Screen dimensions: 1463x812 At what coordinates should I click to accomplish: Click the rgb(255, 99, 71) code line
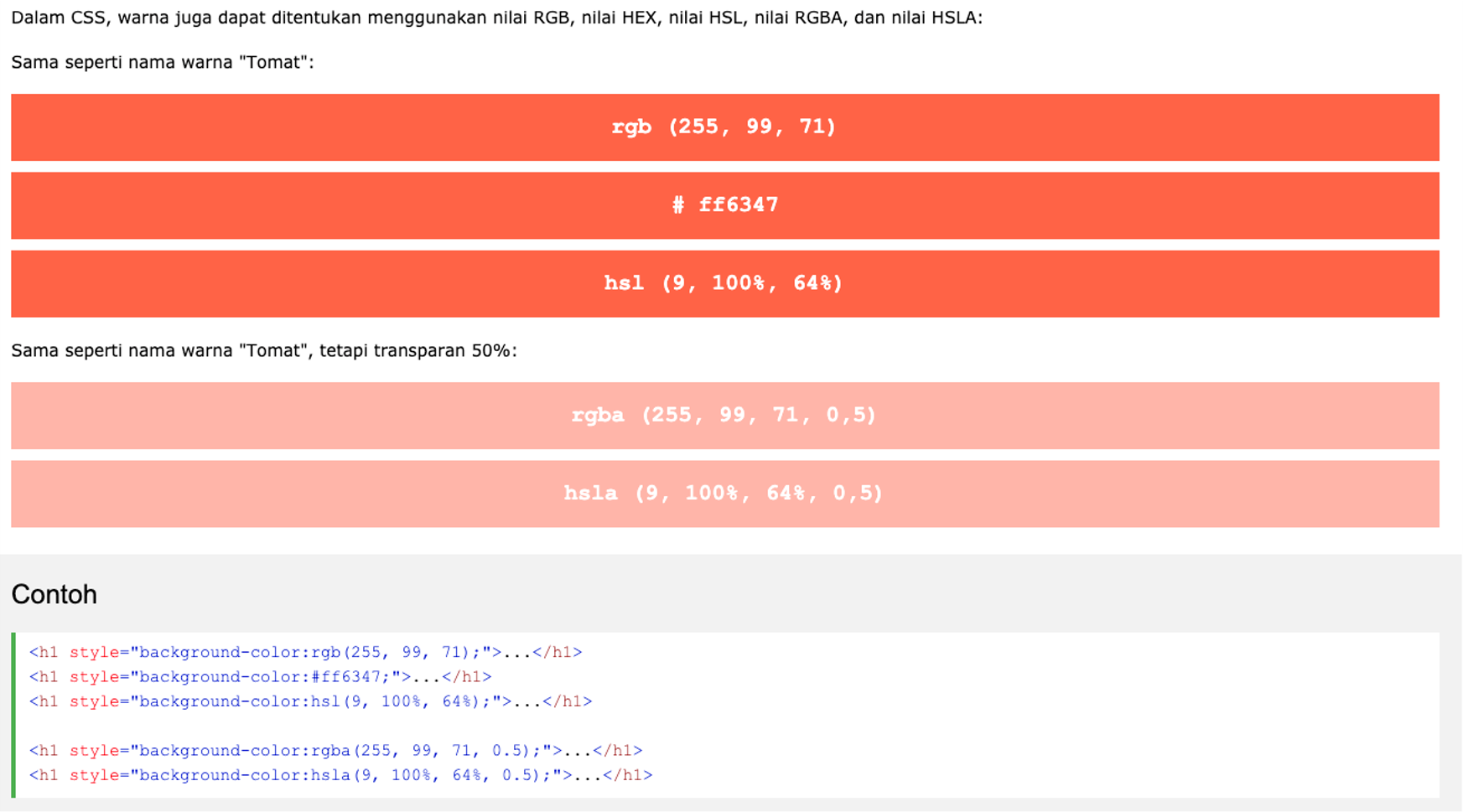click(x=305, y=652)
